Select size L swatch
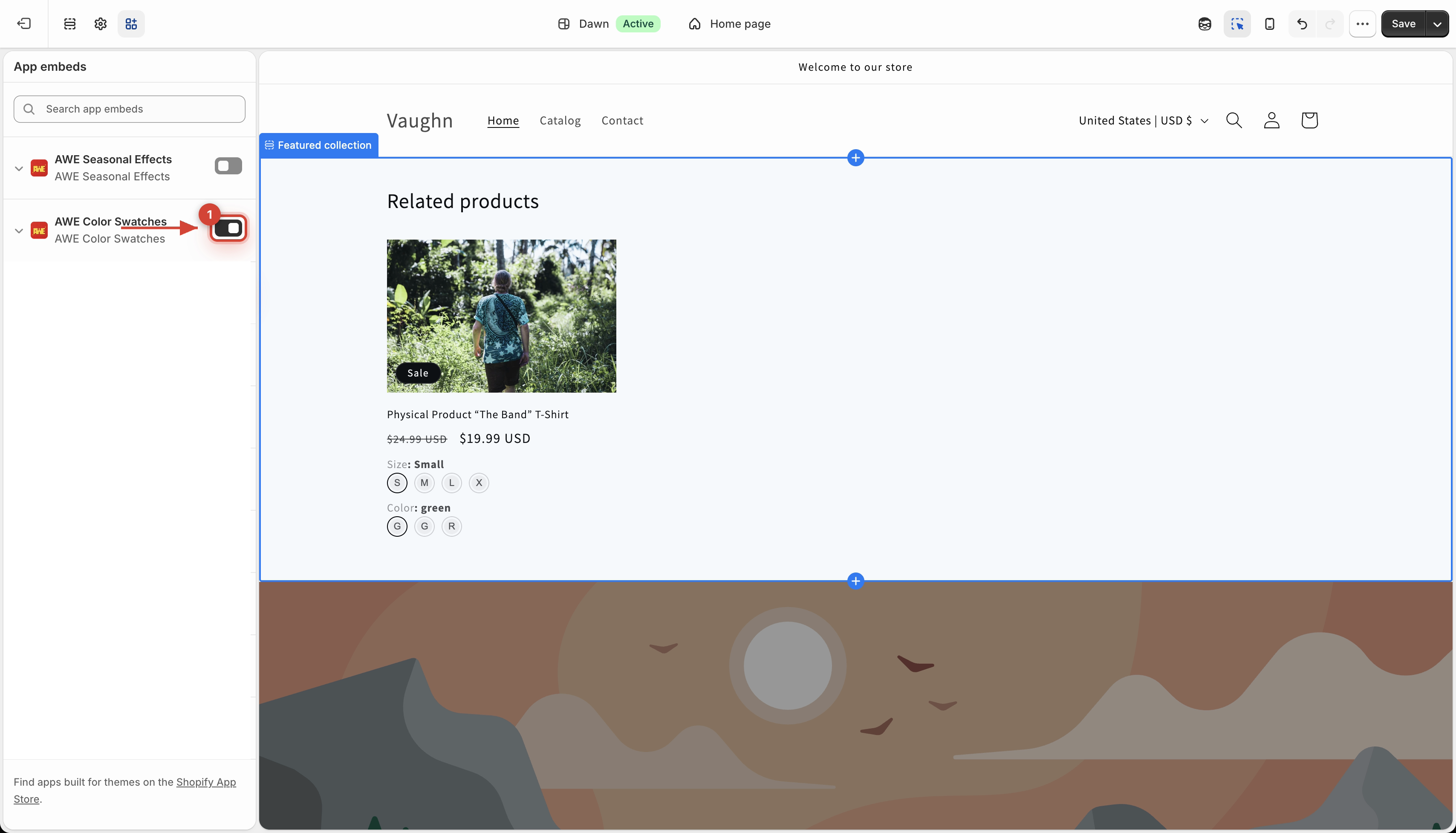The height and width of the screenshot is (833, 1456). point(452,482)
